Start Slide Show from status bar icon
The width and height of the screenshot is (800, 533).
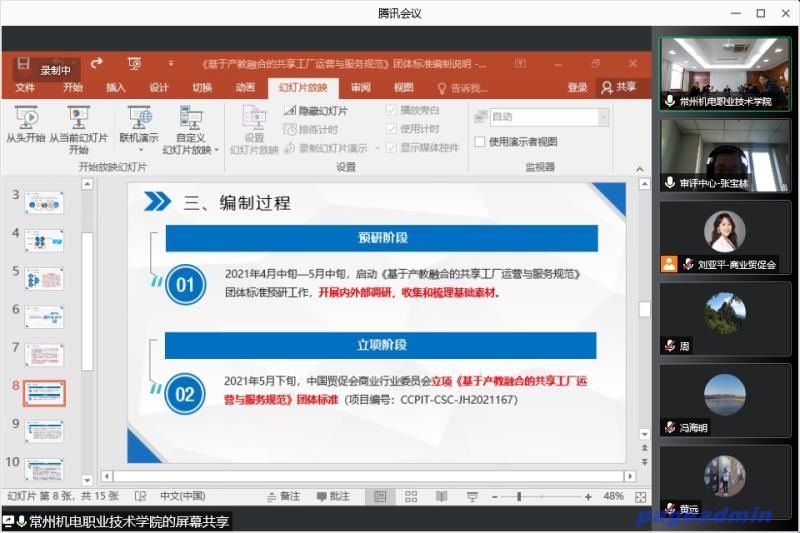(x=472, y=497)
